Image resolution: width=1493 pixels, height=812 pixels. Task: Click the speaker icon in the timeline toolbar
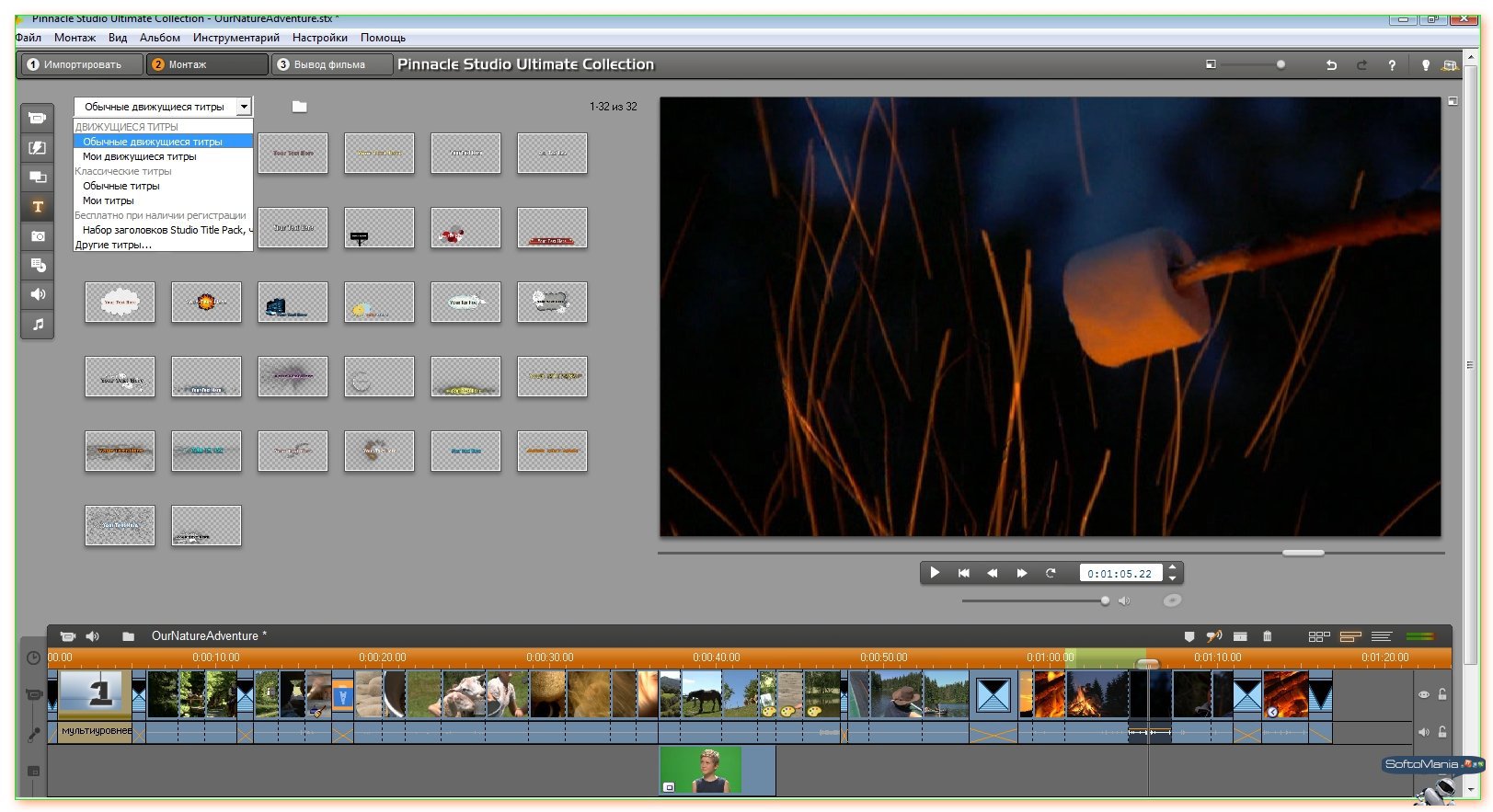92,636
